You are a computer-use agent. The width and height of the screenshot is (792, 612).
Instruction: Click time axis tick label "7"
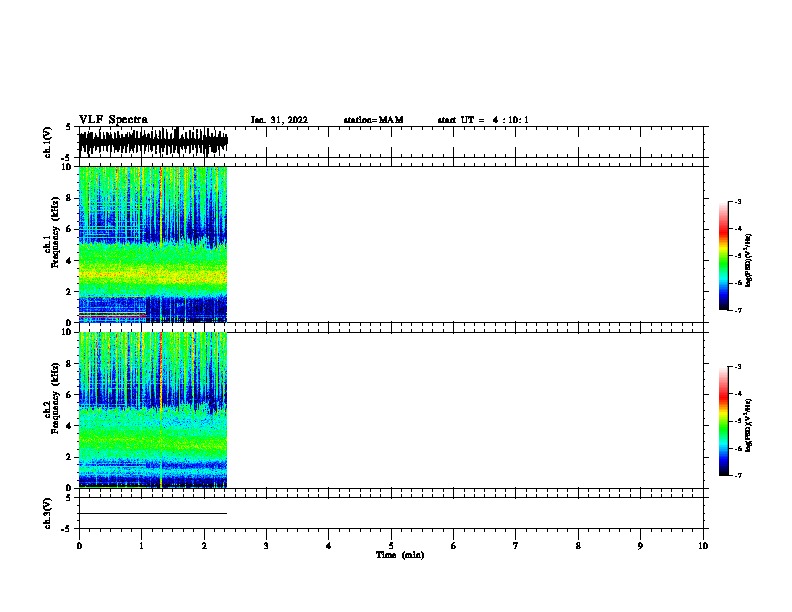point(516,545)
